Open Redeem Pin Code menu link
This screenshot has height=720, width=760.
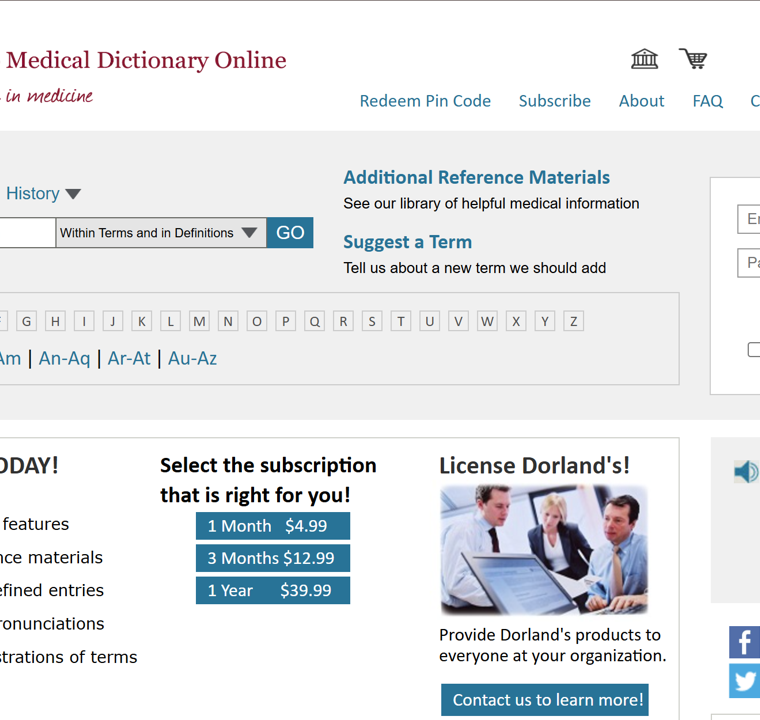425,101
